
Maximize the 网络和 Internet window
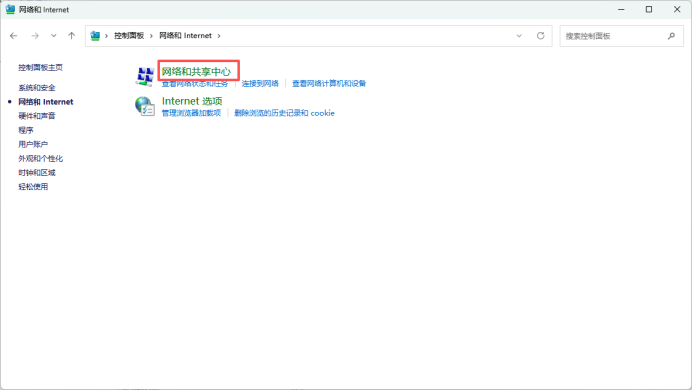[x=649, y=9]
